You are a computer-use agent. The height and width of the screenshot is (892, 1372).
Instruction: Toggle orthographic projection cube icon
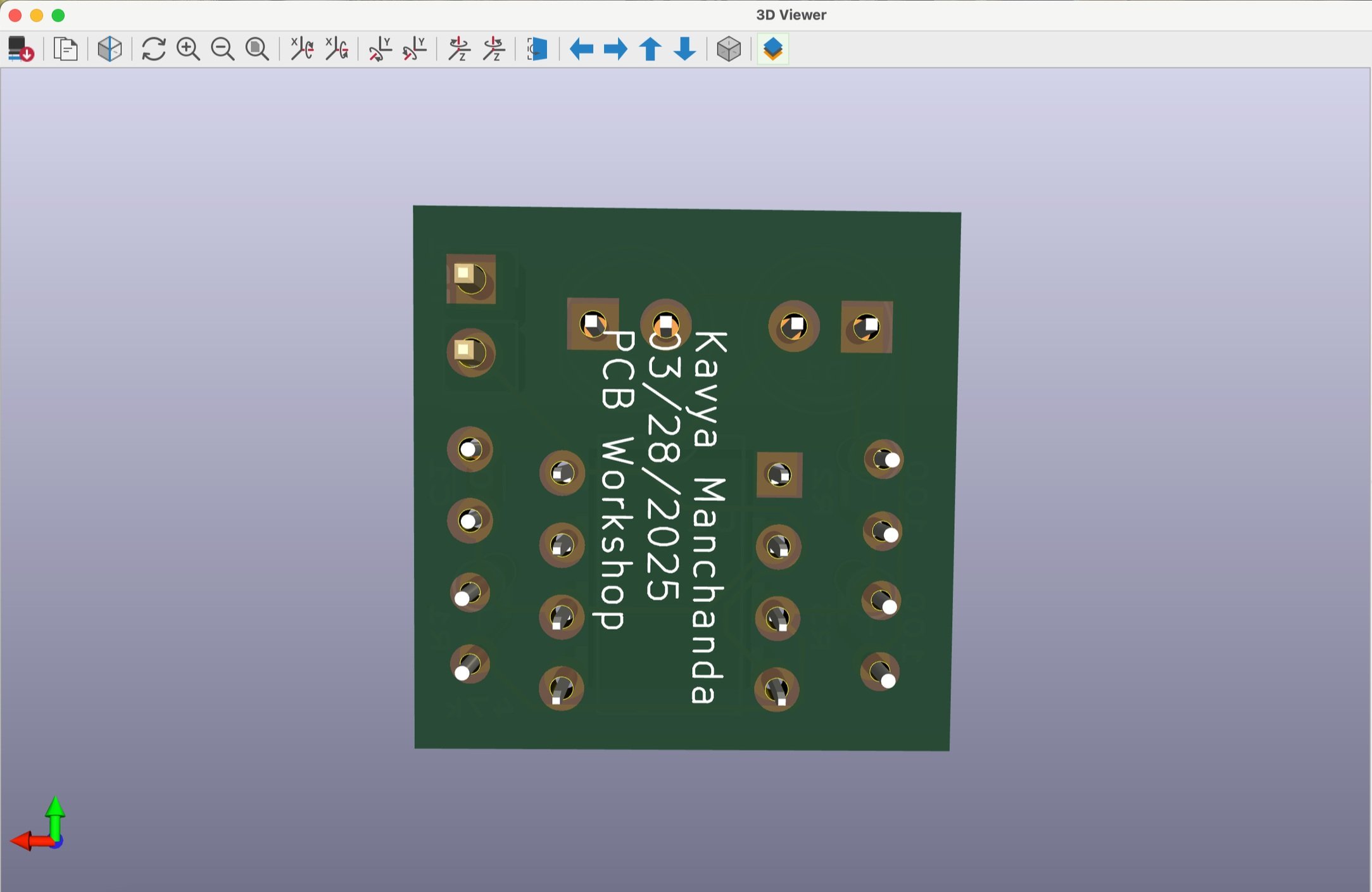pyautogui.click(x=729, y=49)
